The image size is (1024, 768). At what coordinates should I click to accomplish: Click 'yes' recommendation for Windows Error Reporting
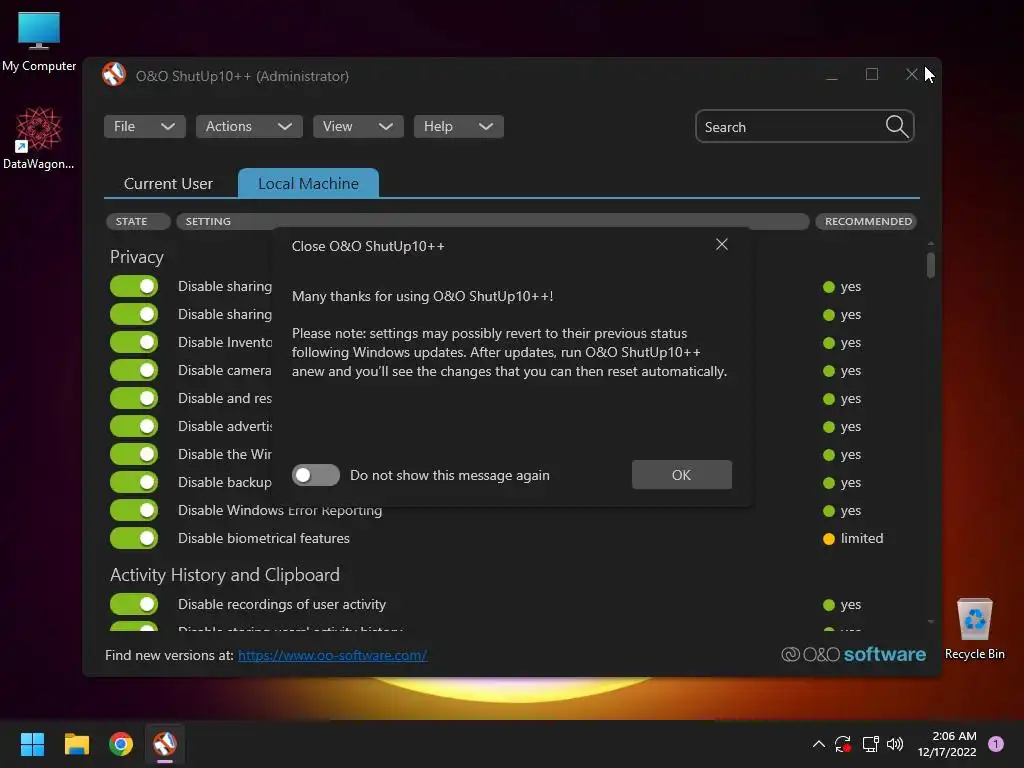coord(842,510)
